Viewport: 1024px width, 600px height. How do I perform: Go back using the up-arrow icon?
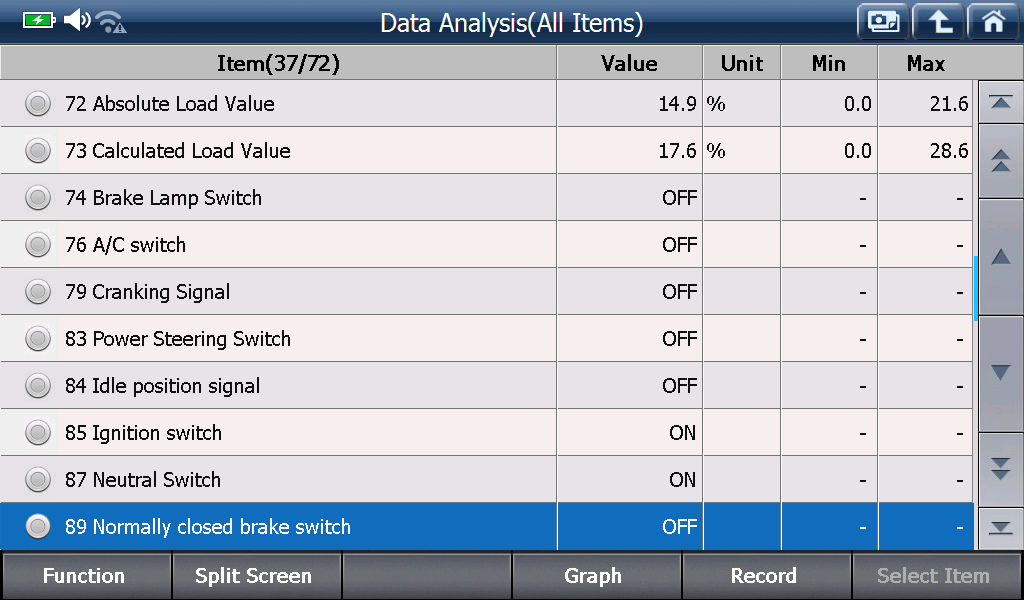938,22
